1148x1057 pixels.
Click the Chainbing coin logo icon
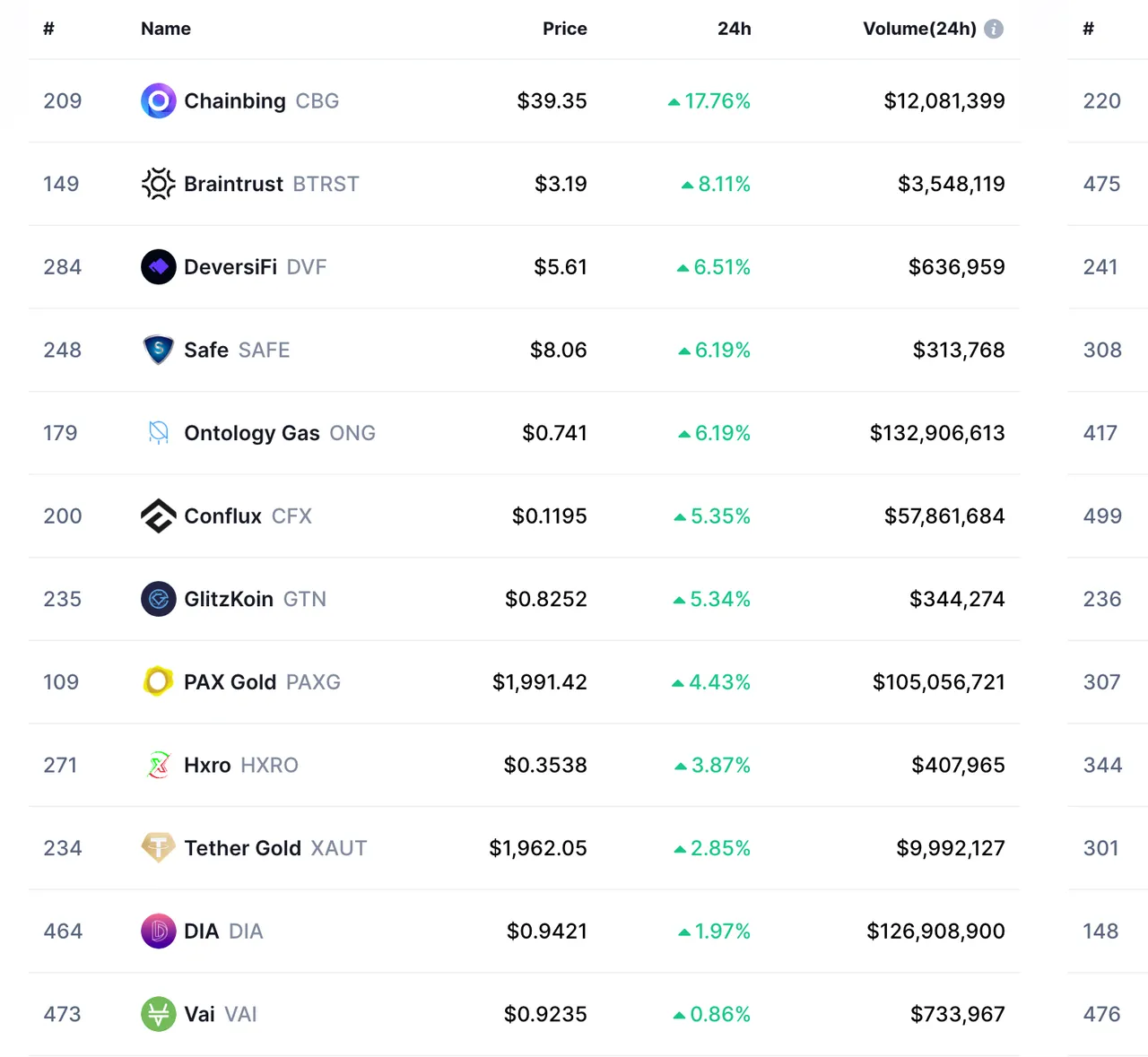coord(159,101)
